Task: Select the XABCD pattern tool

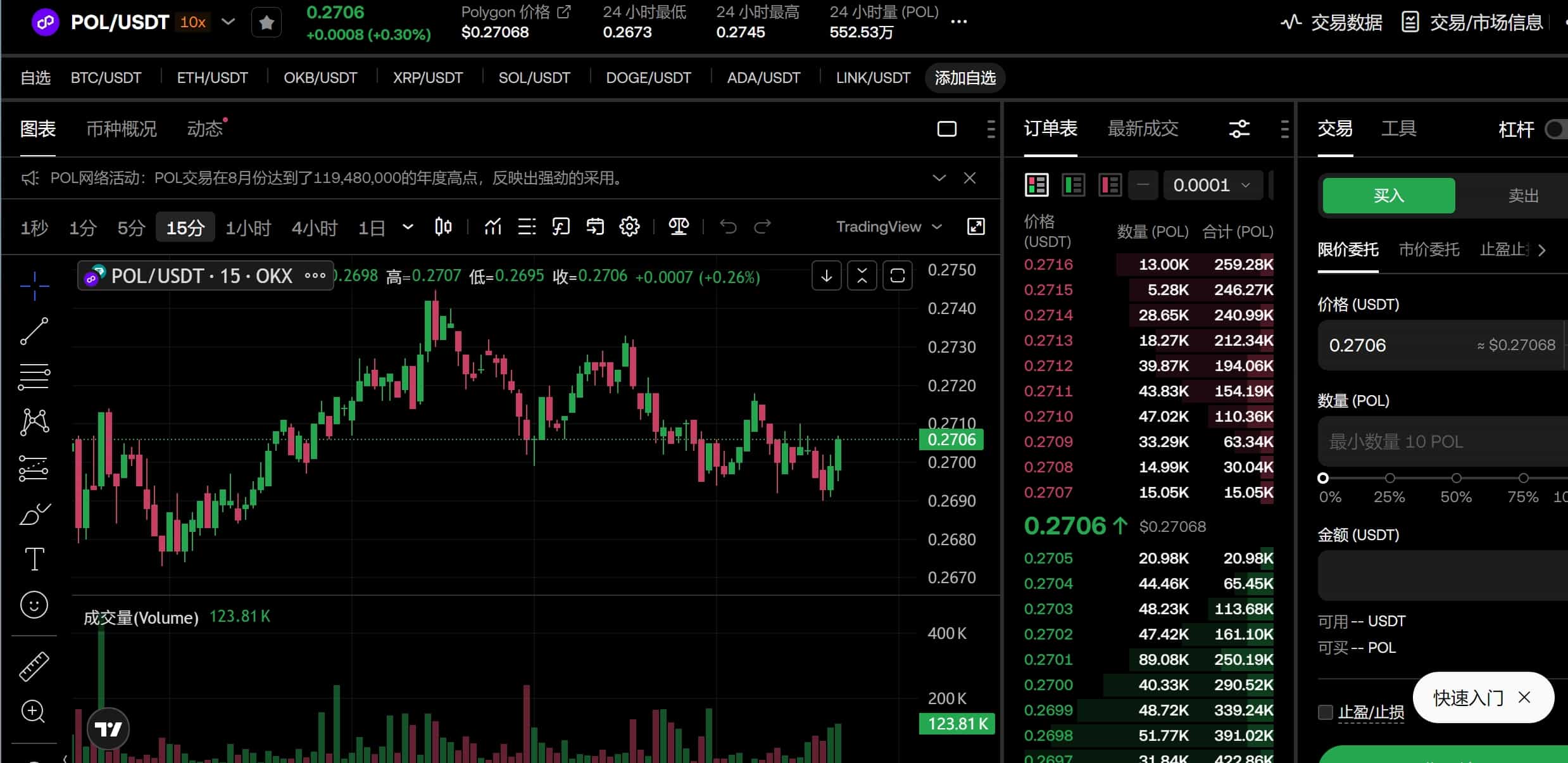Action: 34,422
